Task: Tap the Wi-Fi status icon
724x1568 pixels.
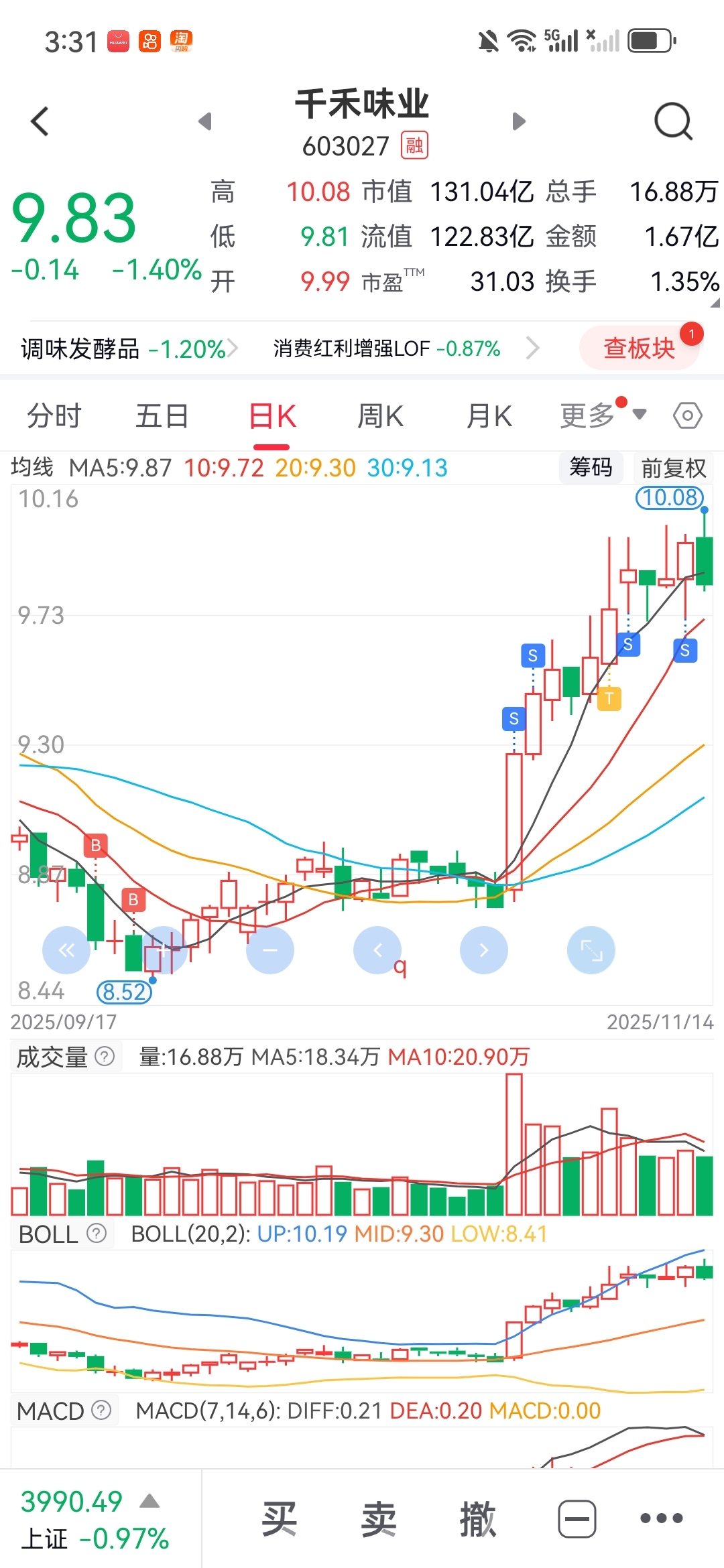Action: [x=522, y=41]
